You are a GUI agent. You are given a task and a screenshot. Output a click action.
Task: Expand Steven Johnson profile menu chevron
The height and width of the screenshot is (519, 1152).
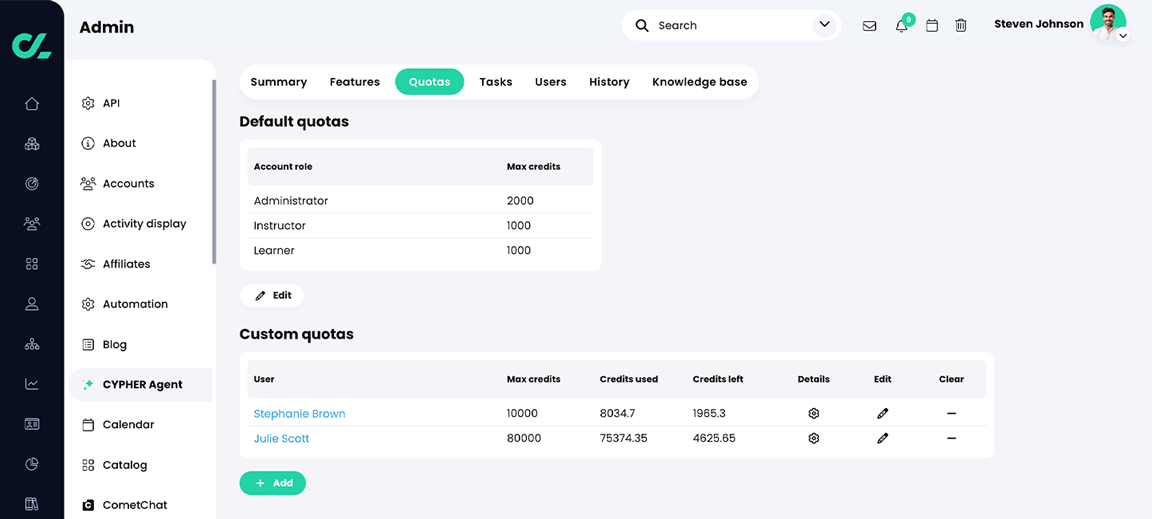pos(1123,35)
